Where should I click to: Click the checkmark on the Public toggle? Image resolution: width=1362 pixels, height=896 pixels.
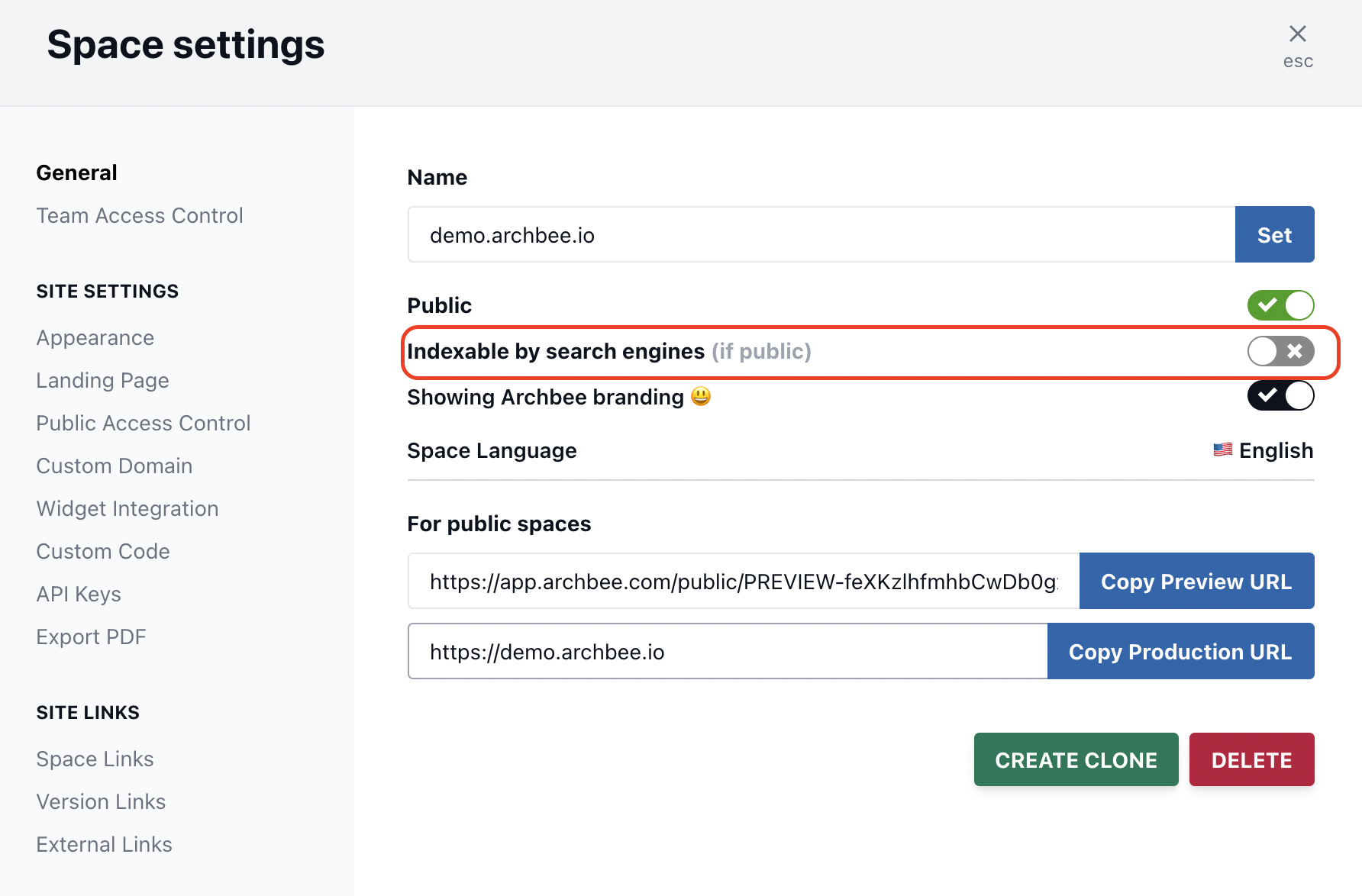[1267, 305]
